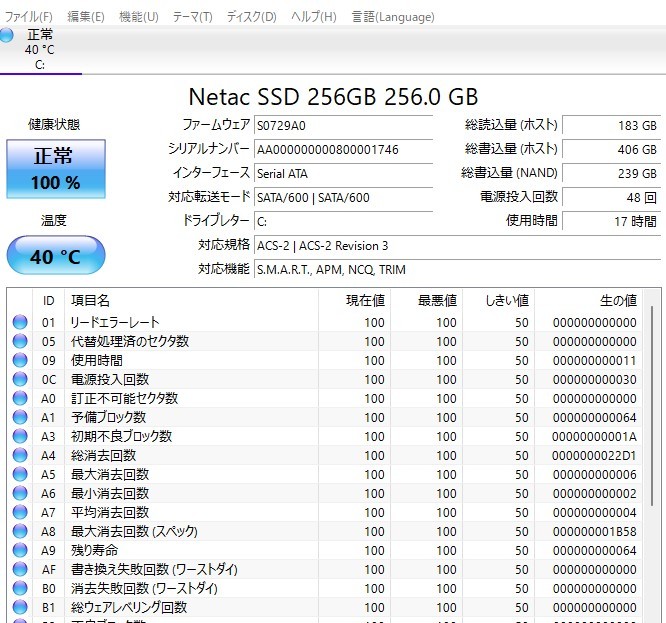Click the drive status orb in top bar

[x=8, y=36]
